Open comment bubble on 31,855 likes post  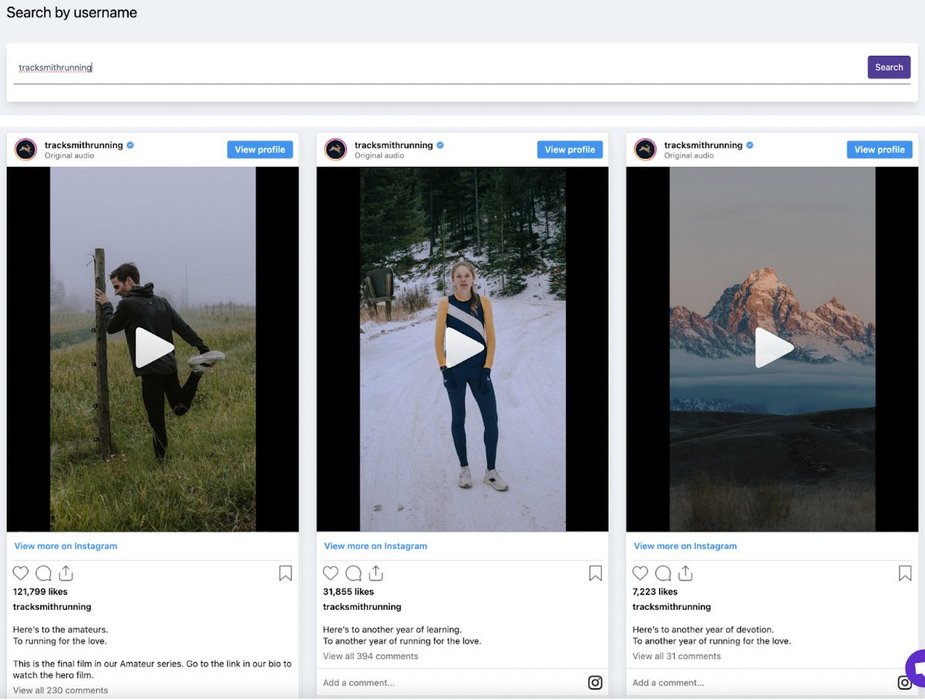coord(353,573)
